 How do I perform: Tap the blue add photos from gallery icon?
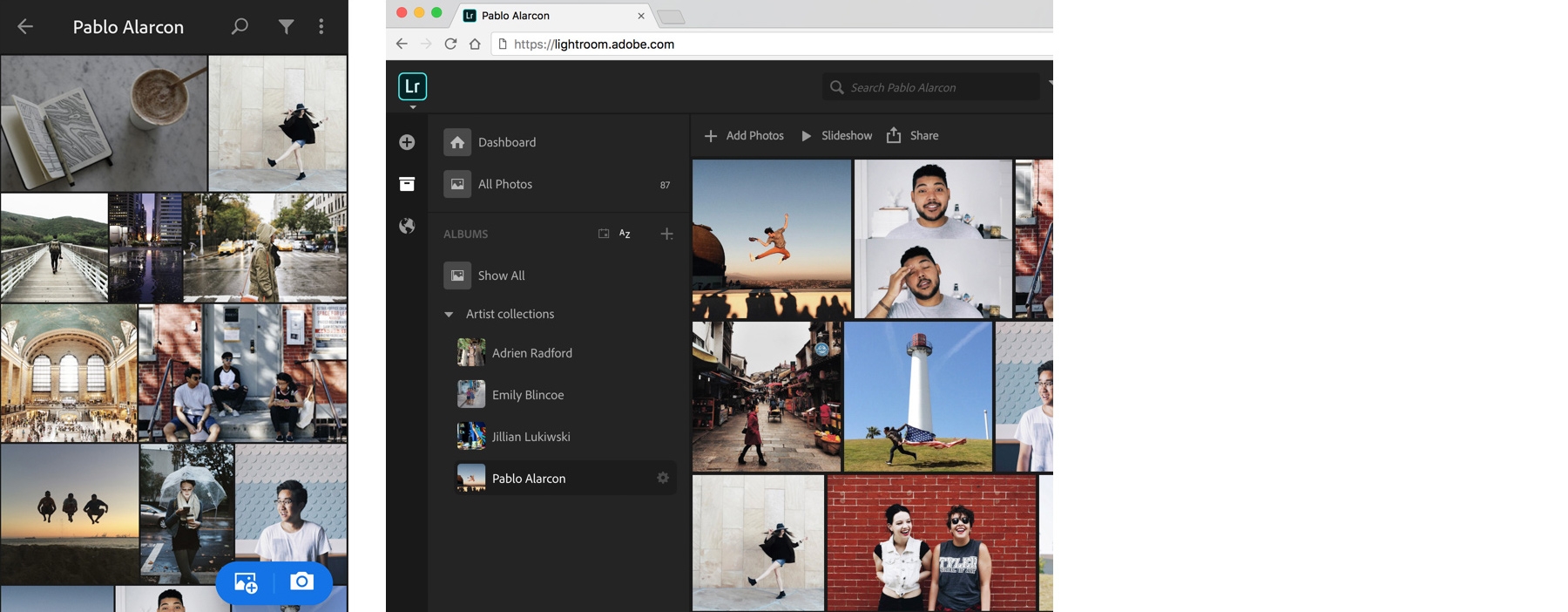click(246, 582)
